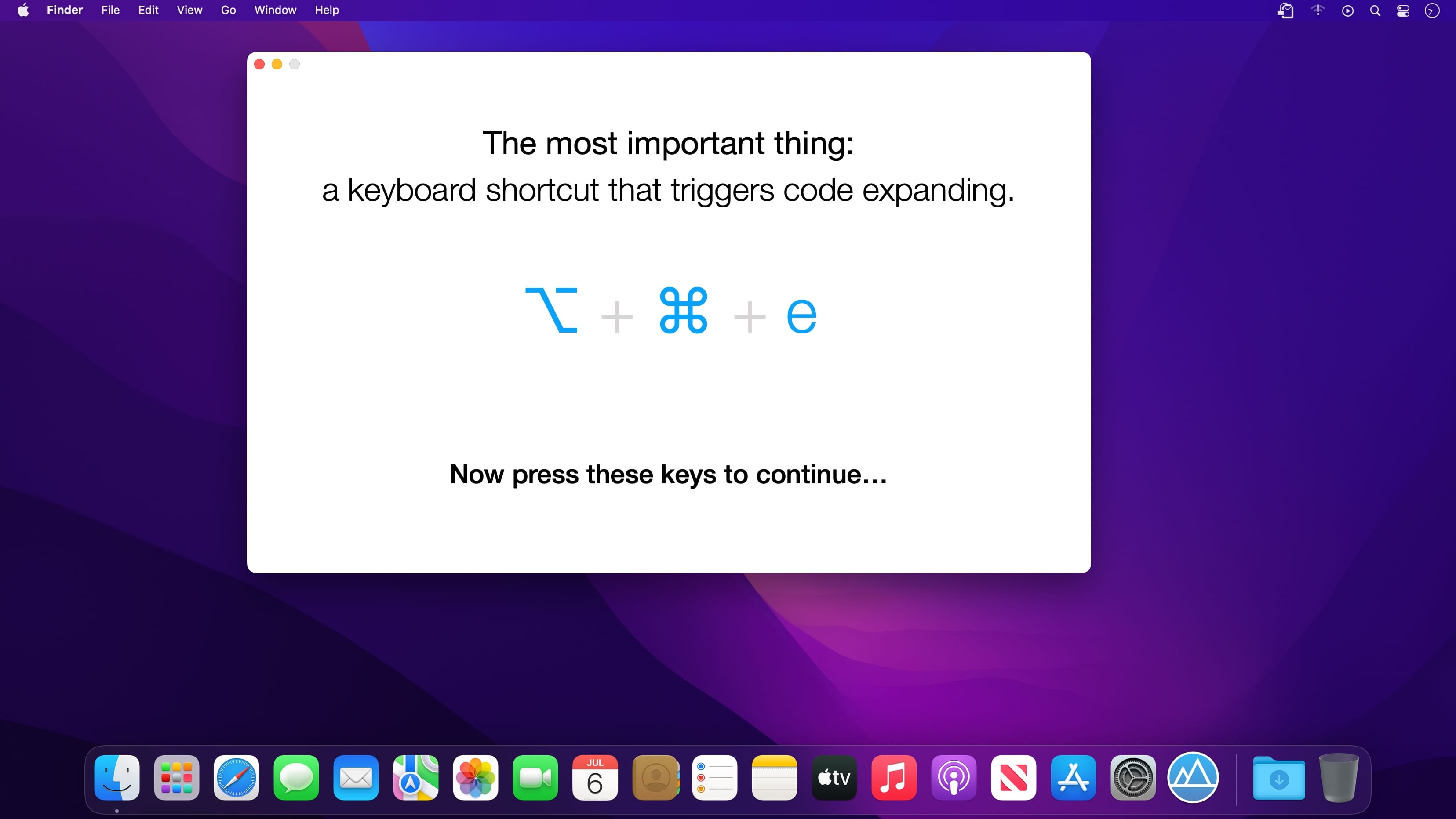Click the clipboard icon in the menu bar
The width and height of the screenshot is (1456, 819).
click(x=1285, y=11)
